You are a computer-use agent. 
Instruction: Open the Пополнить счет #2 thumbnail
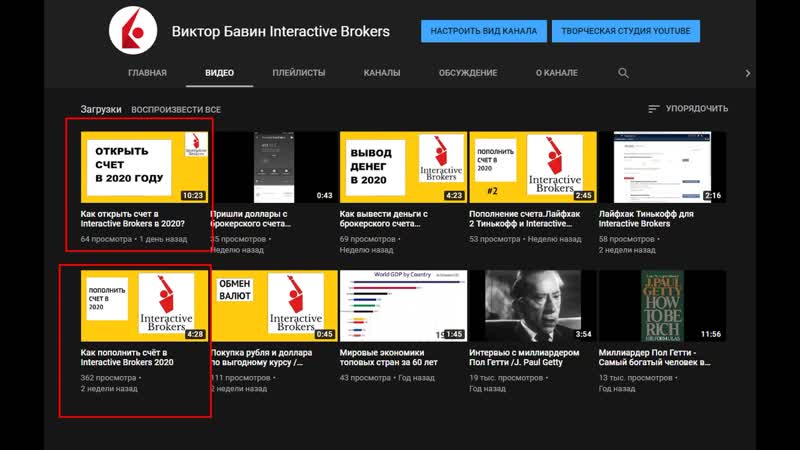(533, 167)
